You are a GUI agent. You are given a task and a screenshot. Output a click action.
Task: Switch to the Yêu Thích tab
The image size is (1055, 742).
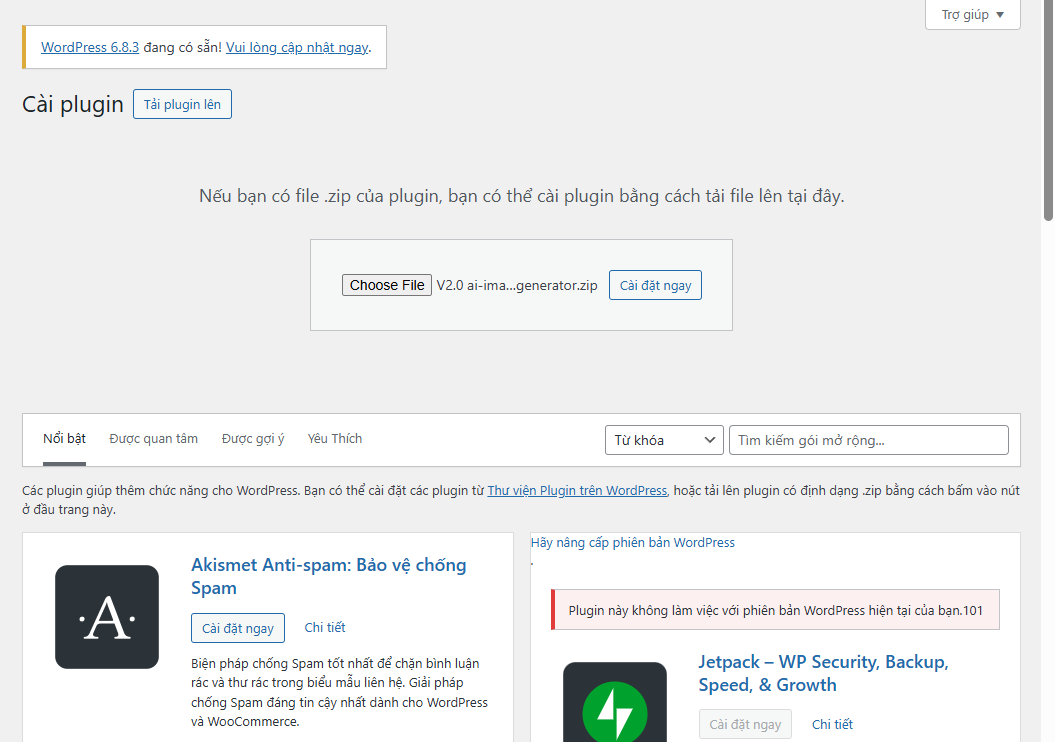tap(334, 438)
